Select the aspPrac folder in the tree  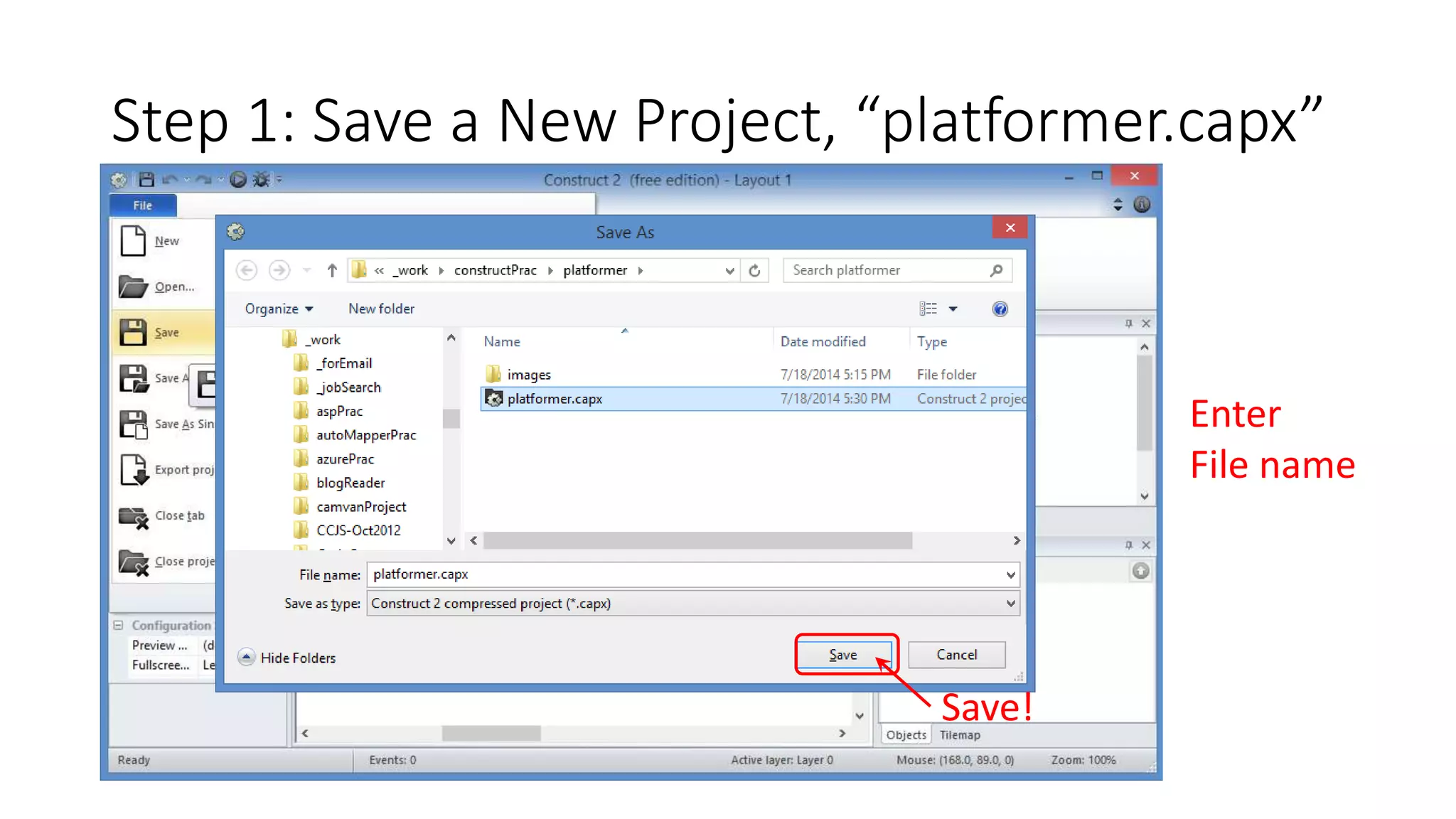point(329,411)
